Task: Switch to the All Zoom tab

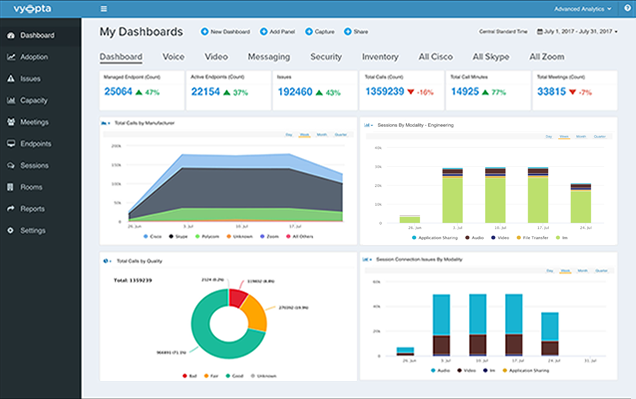Action: 546,57
